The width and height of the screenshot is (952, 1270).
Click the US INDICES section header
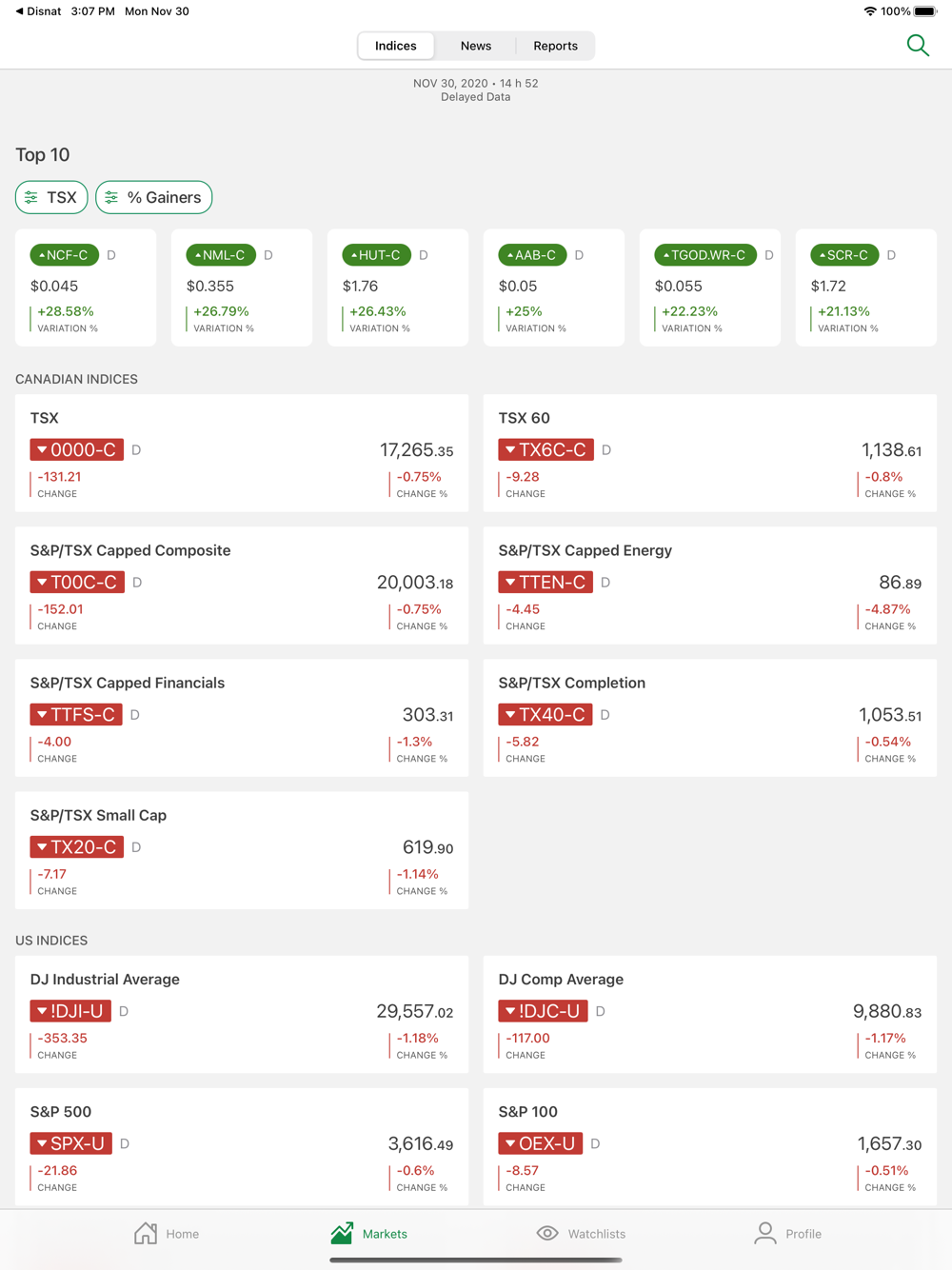[x=51, y=941]
